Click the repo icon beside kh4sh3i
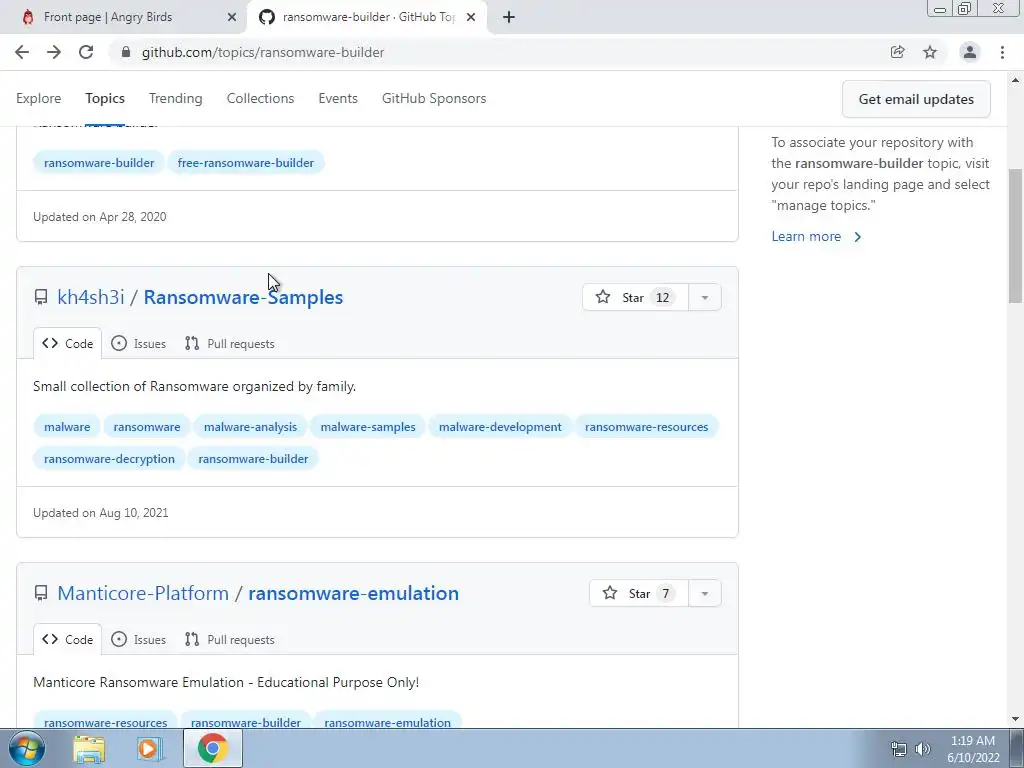Image resolution: width=1024 pixels, height=768 pixels. click(x=41, y=298)
